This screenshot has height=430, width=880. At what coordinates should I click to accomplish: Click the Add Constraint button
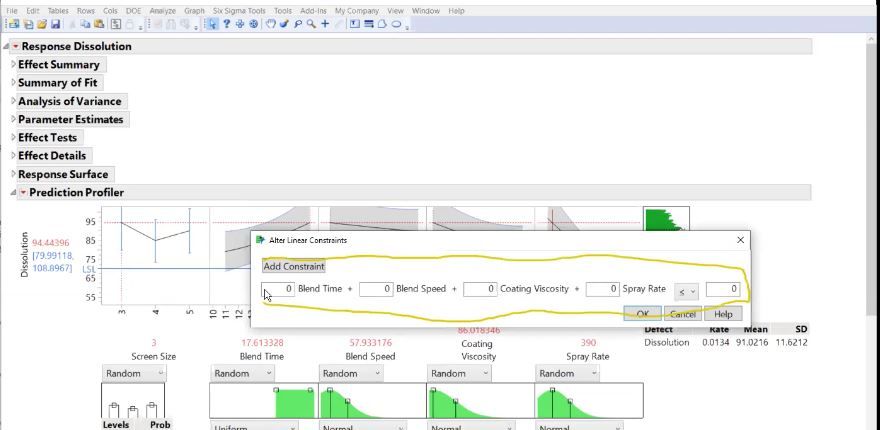(x=294, y=266)
